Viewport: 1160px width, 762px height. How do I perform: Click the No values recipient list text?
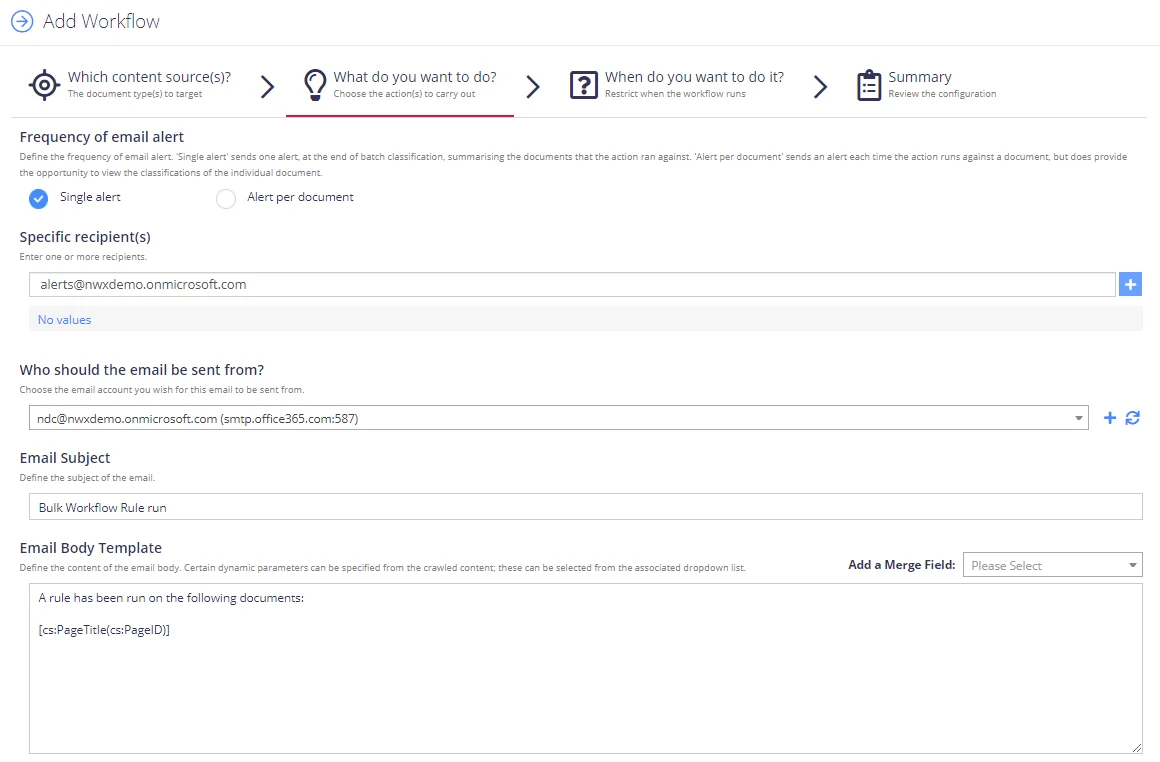pyautogui.click(x=64, y=320)
